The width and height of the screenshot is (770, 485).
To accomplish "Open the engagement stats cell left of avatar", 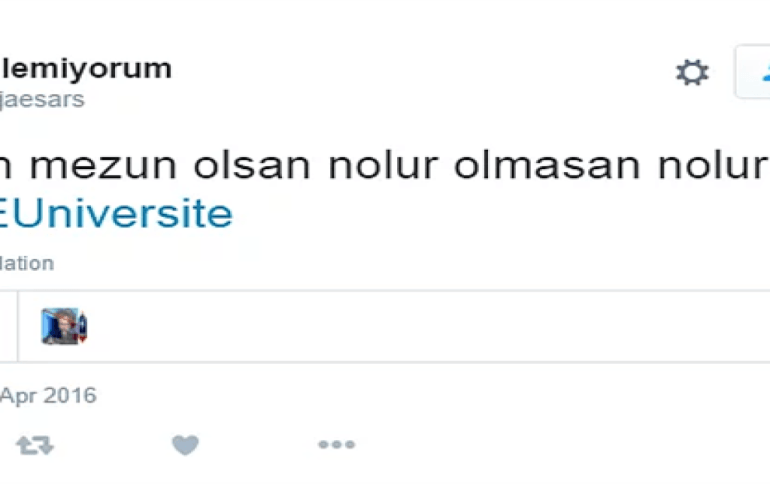I will [8, 326].
